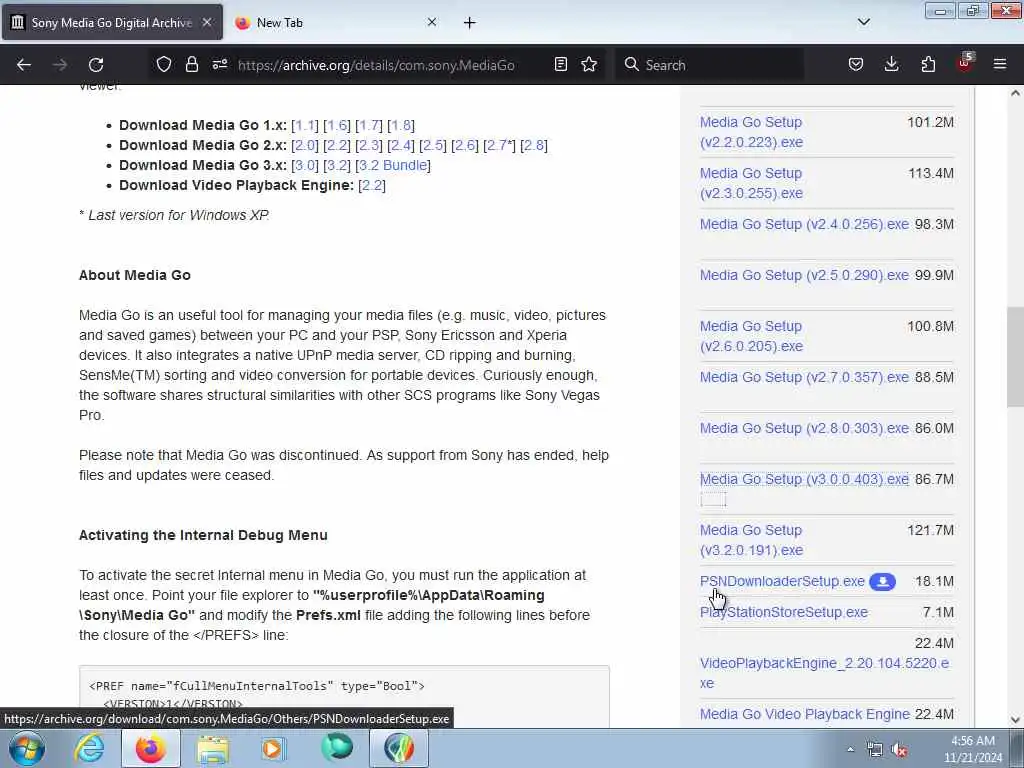1024x768 pixels.
Task: Open a new tab with plus button
Action: pos(470,23)
